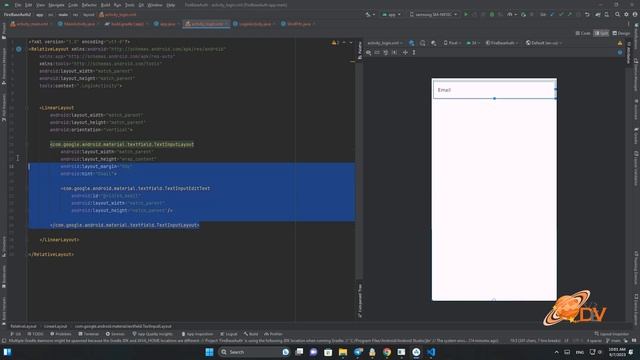Switch editor to Design view mode

621,33
